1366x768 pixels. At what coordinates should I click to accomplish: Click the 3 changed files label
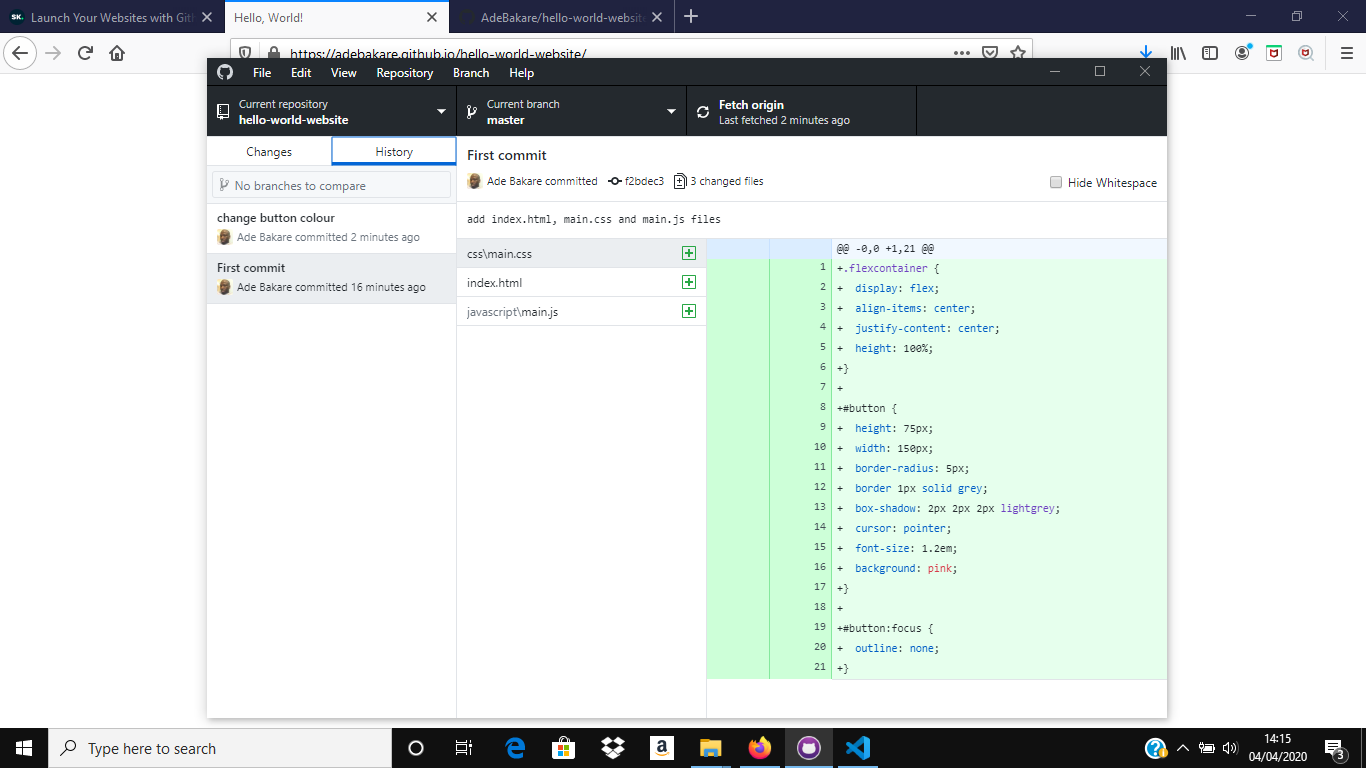tap(727, 181)
